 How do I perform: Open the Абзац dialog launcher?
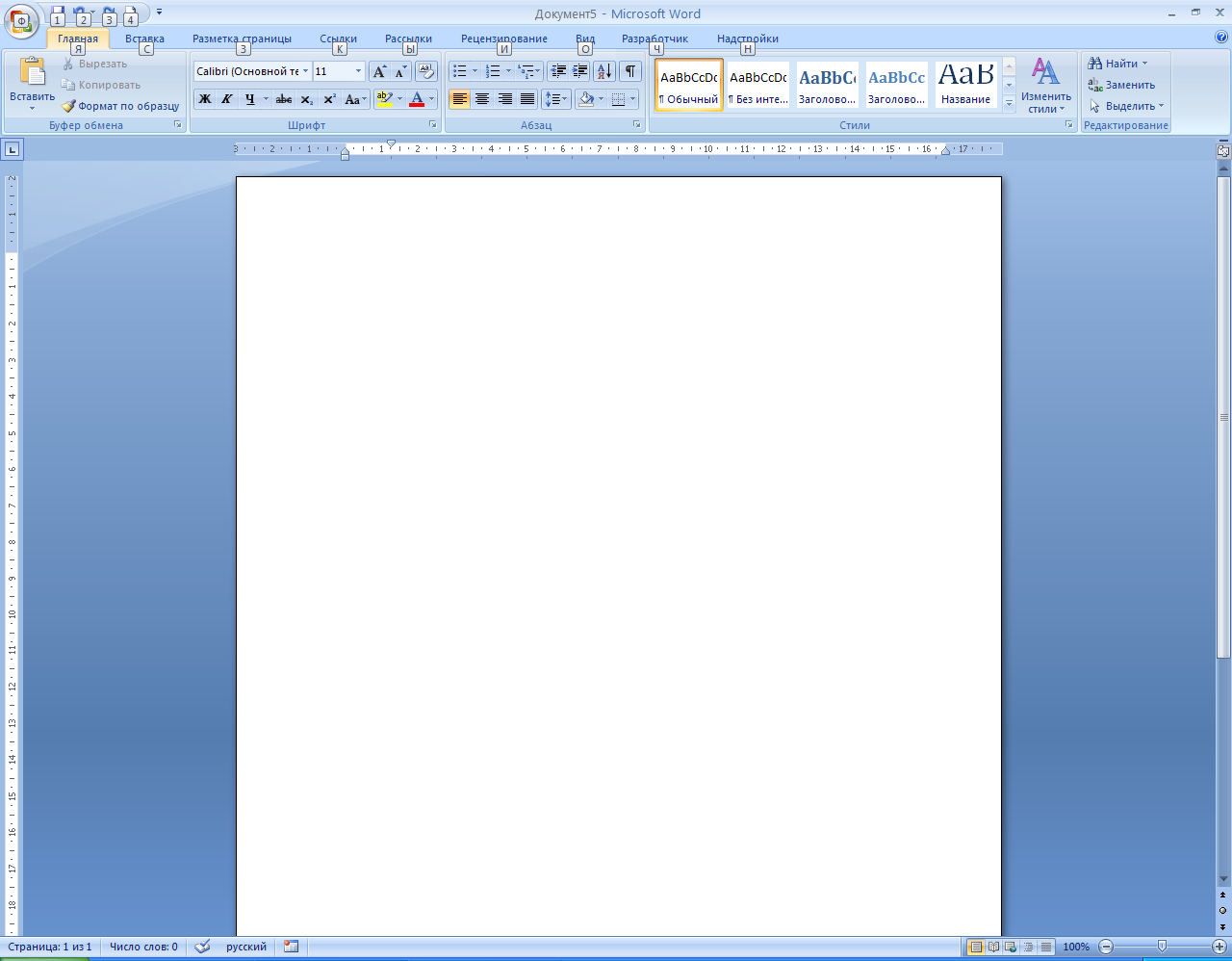click(x=637, y=125)
